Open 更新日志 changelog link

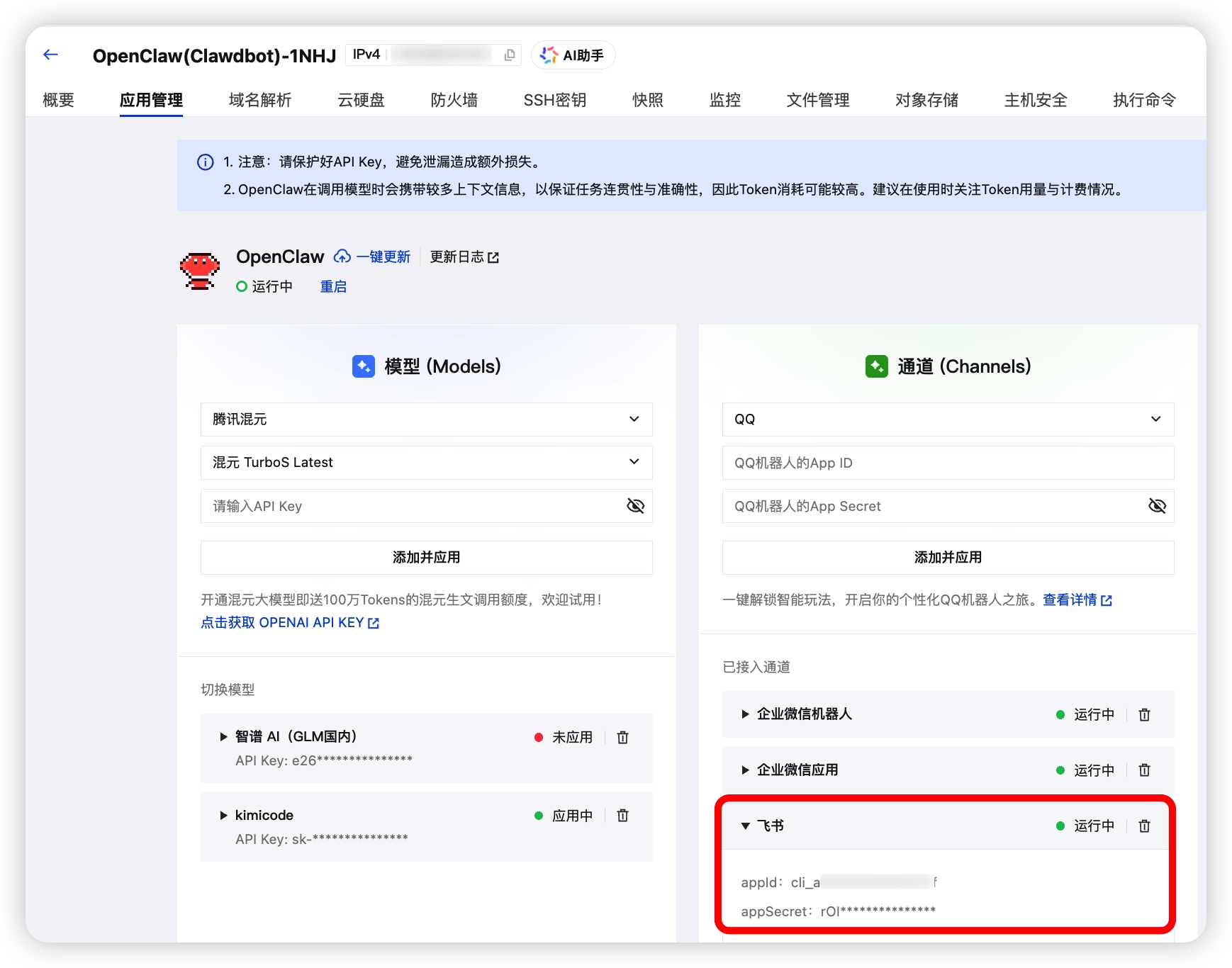coord(464,257)
